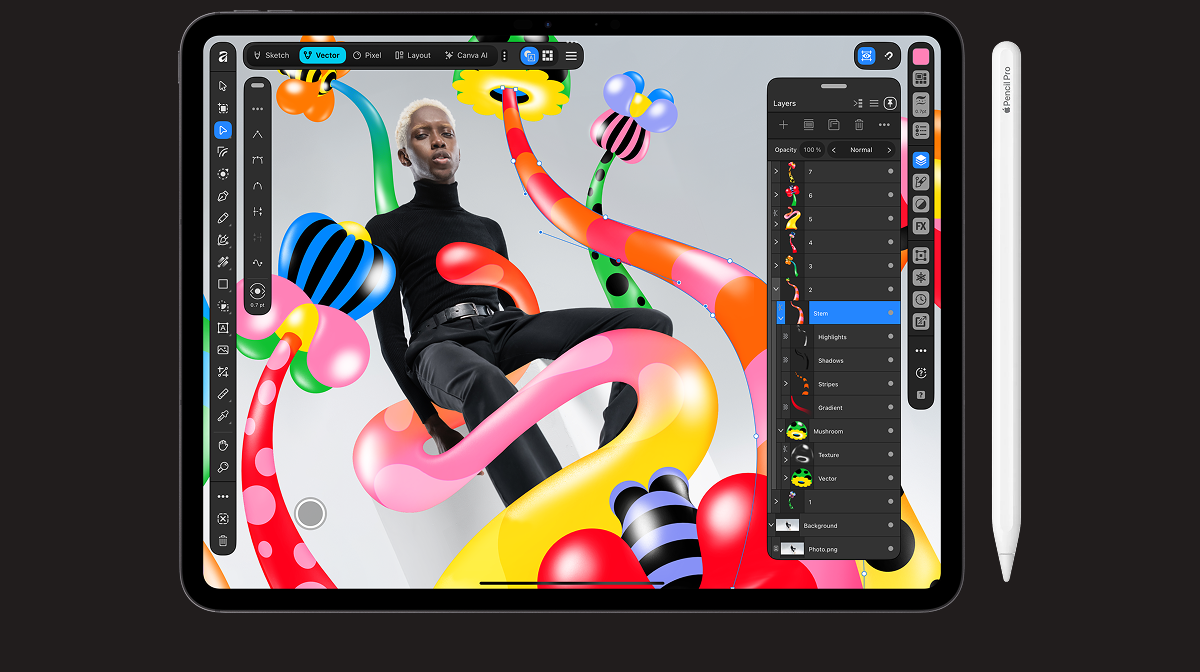The width and height of the screenshot is (1200, 672).
Task: Open the Adjustments half-circle studio
Action: (921, 204)
